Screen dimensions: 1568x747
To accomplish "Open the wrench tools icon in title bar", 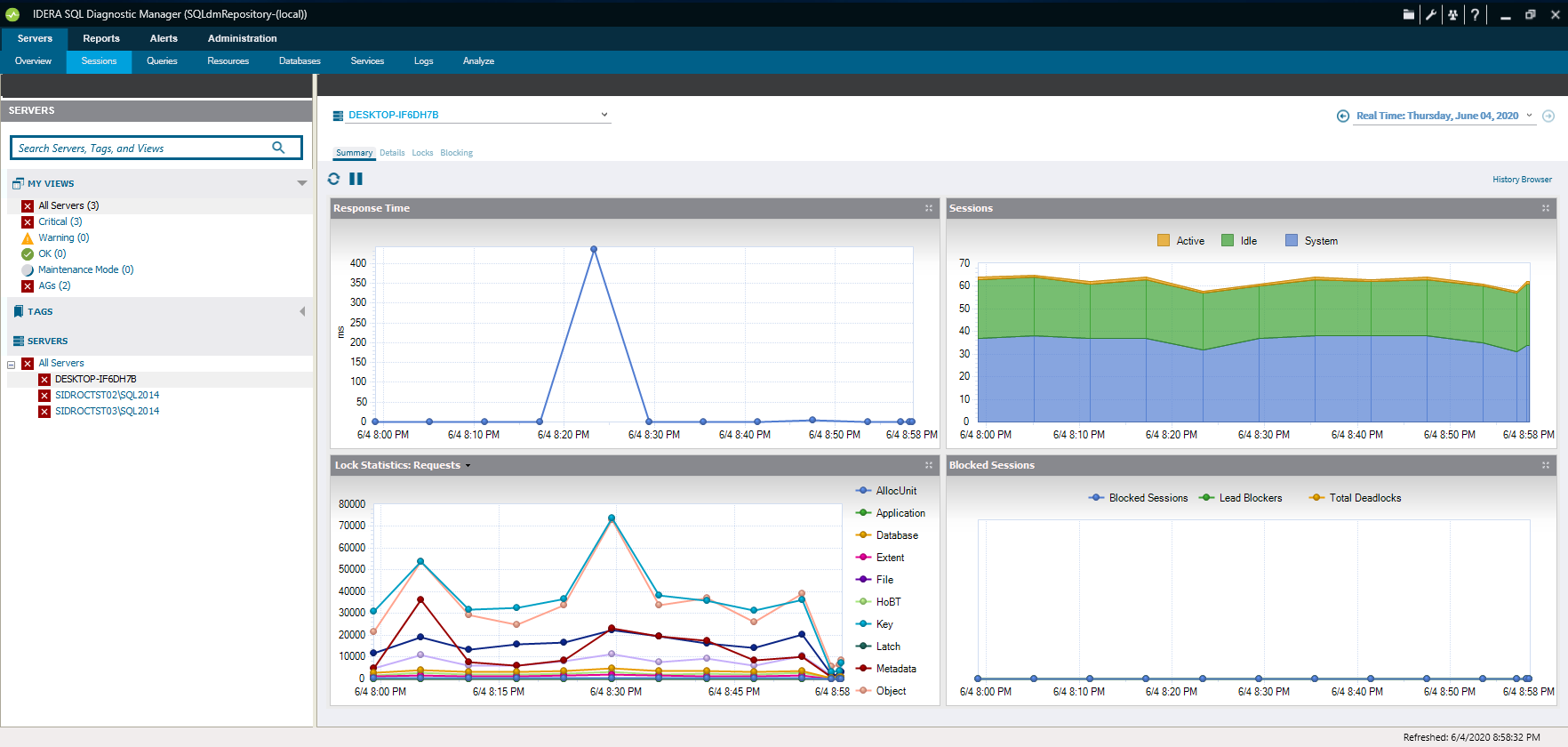I will coord(1430,14).
